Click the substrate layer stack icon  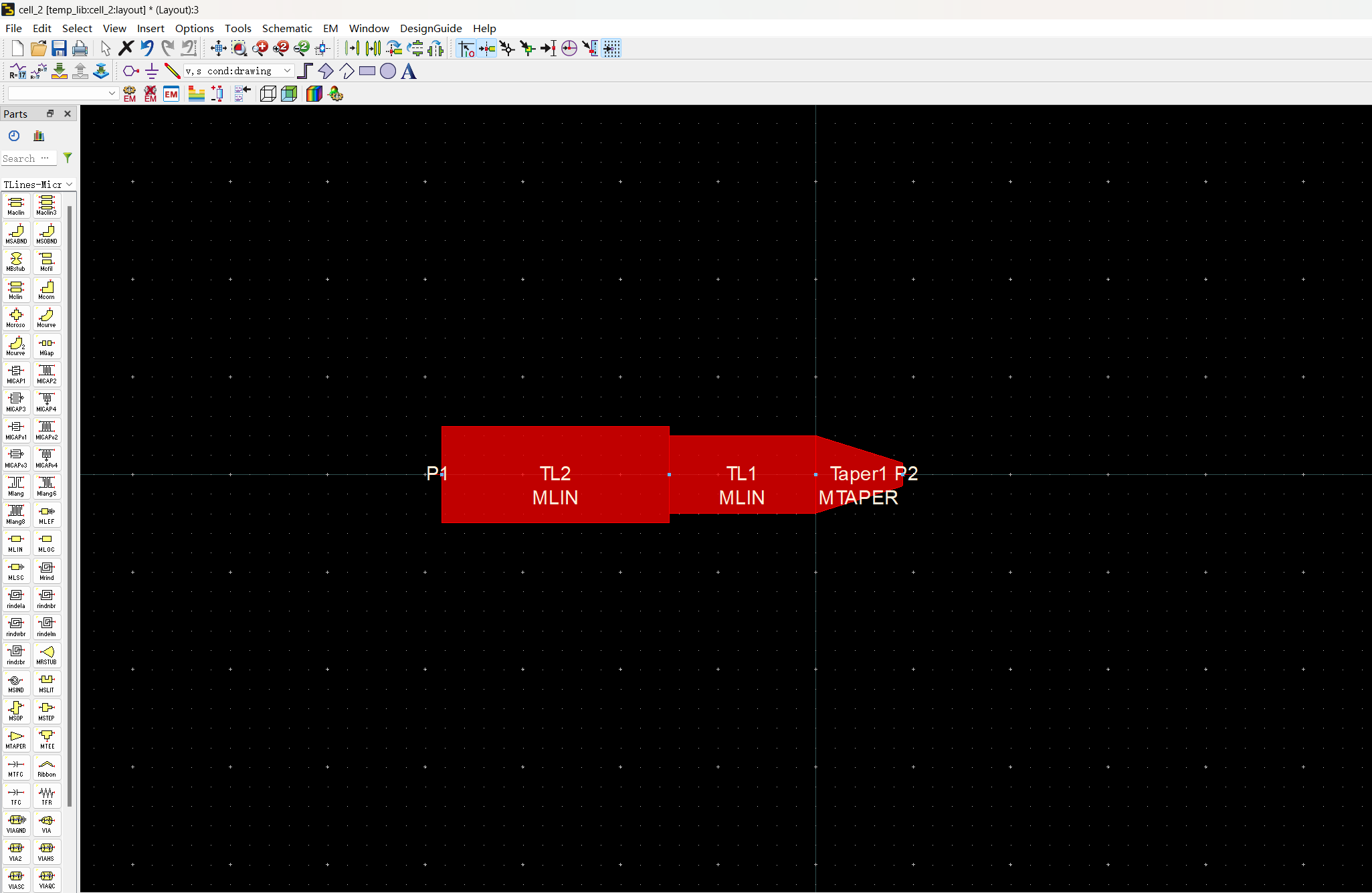[x=196, y=94]
